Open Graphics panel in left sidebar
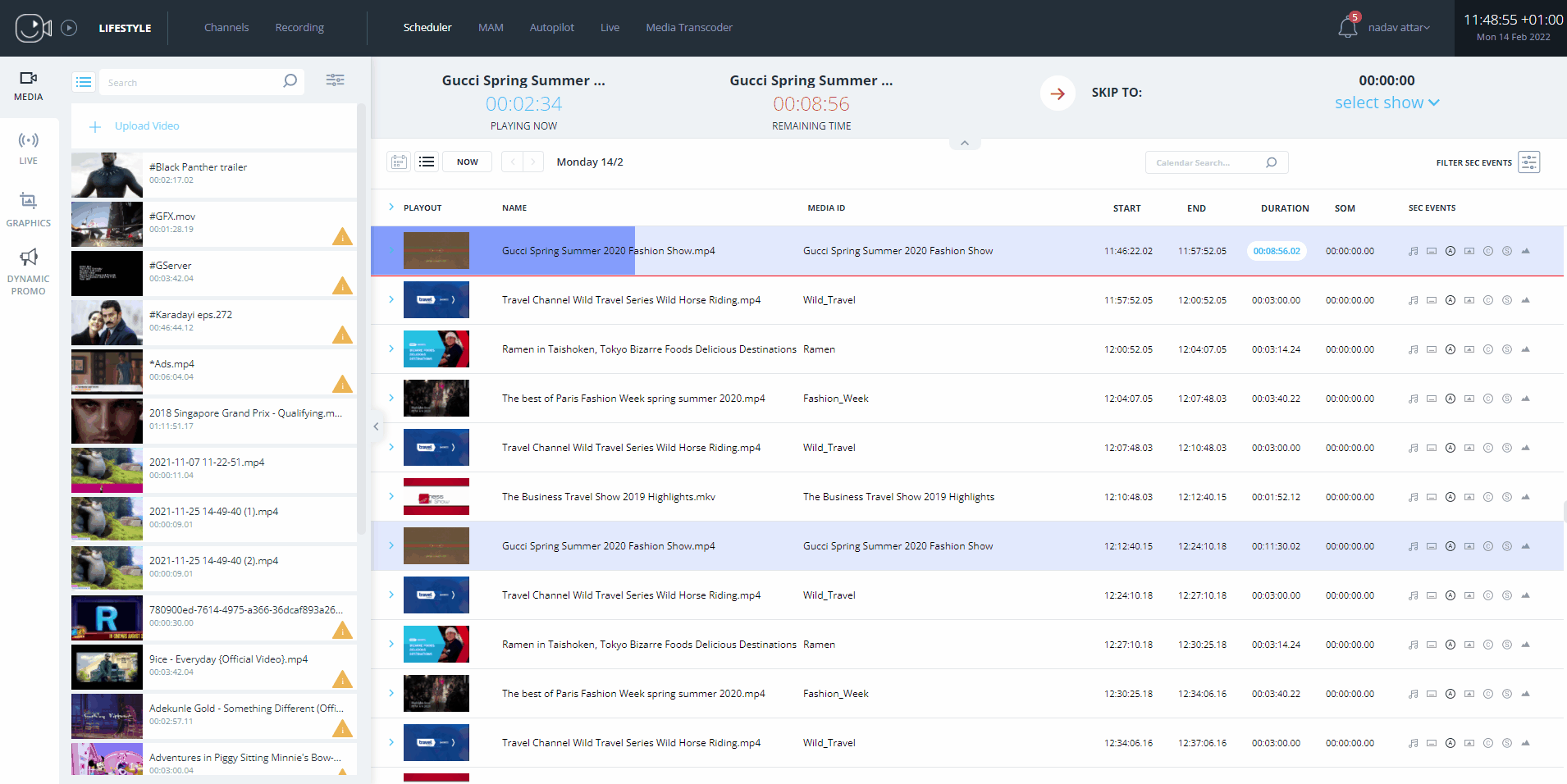1567x784 pixels. pyautogui.click(x=28, y=209)
